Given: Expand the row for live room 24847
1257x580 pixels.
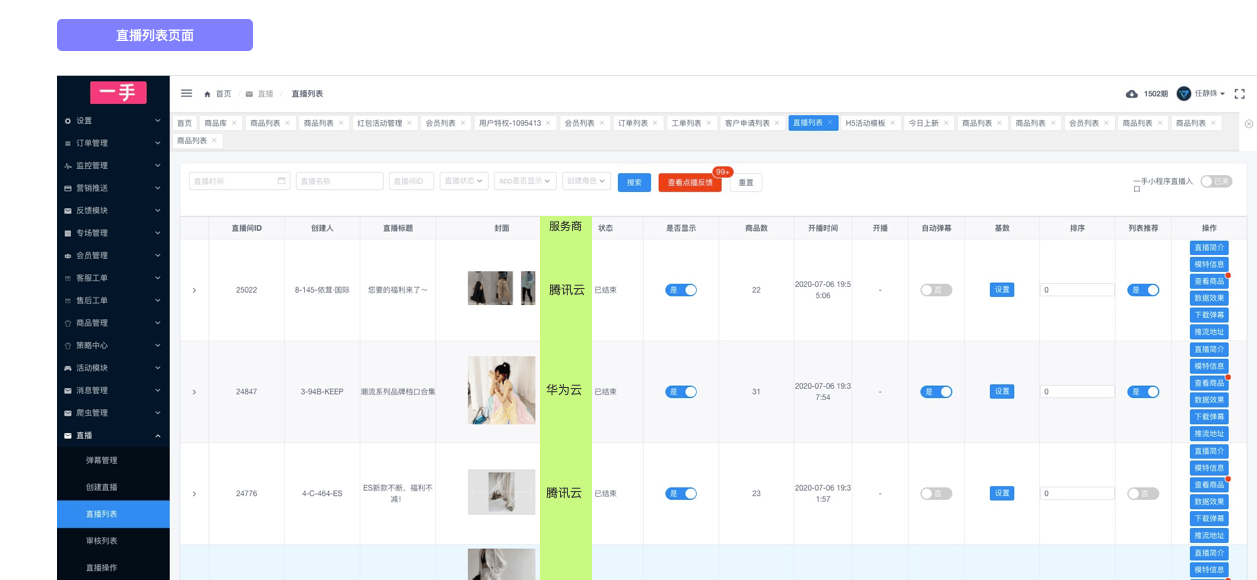Looking at the screenshot, I should (194, 392).
